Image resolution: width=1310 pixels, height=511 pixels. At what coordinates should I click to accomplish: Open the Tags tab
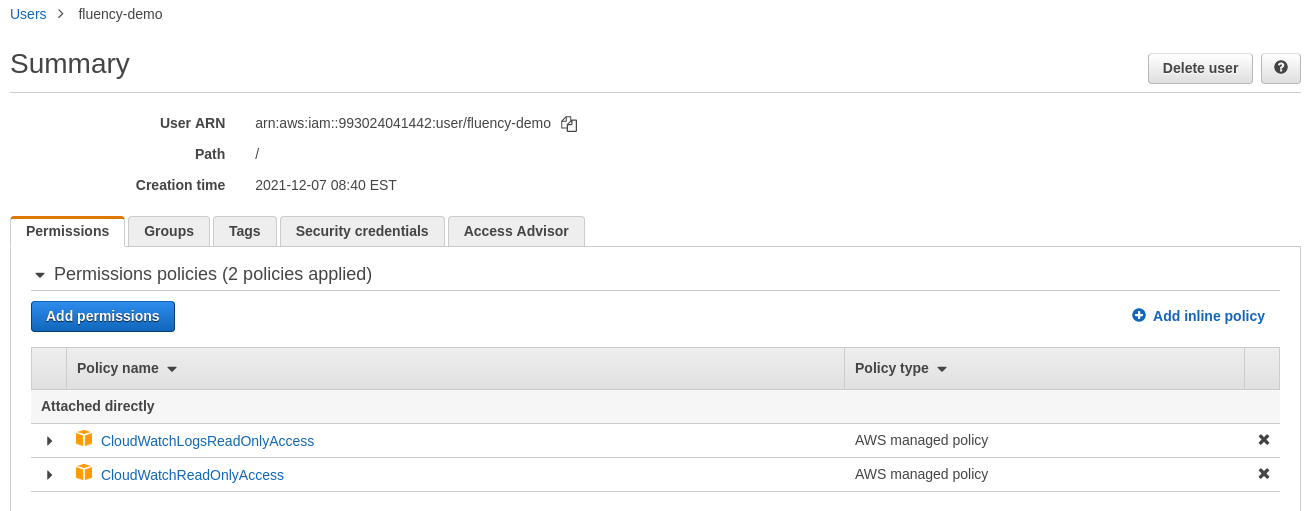[245, 231]
